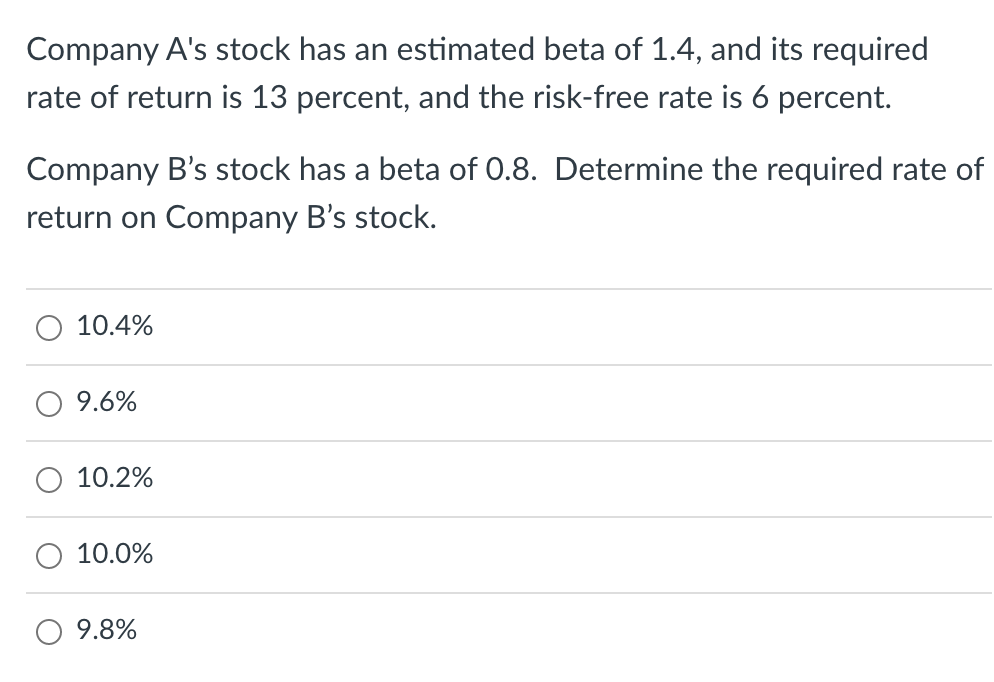Select the 9.6% radio button
Viewport: 994px width, 682px height.
[x=49, y=404]
